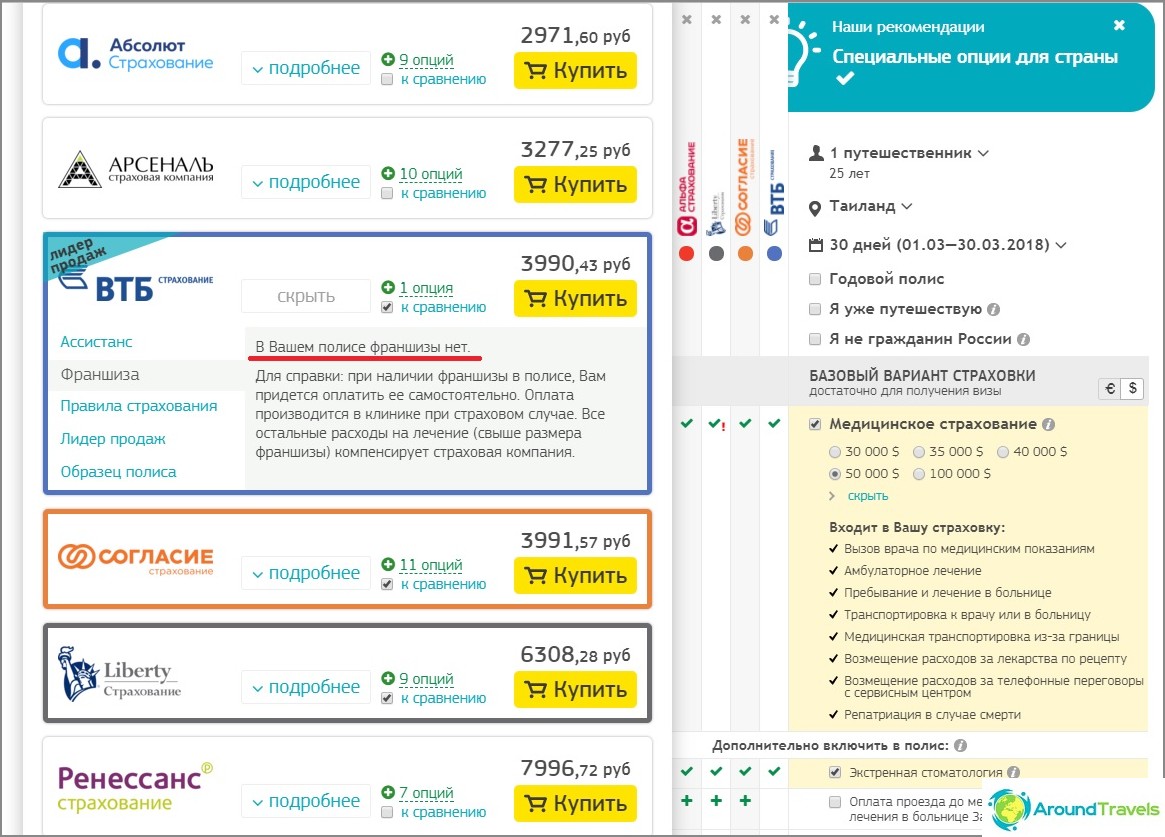Click the Ренессанс страхование logo
Image resolution: width=1165 pixels, height=837 pixels.
click(x=135, y=786)
